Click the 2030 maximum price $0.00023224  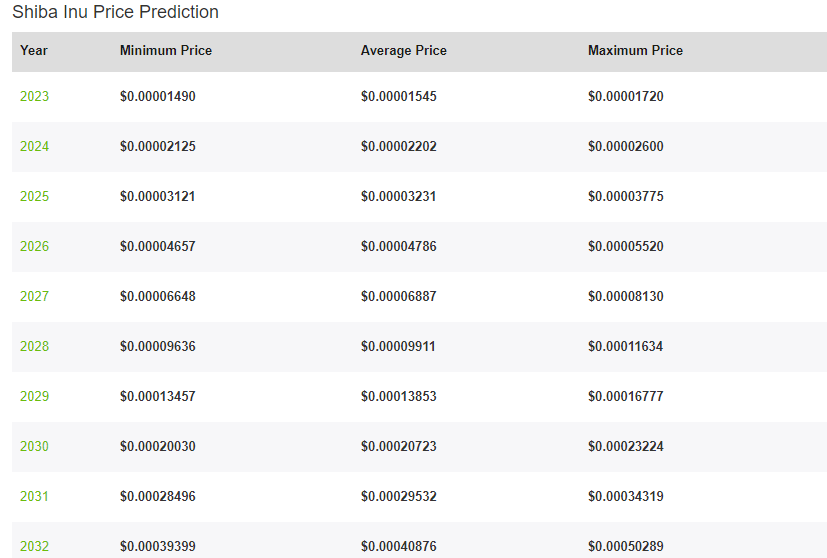pos(626,446)
